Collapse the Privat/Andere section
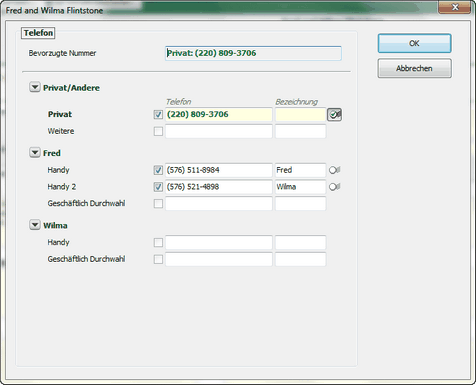This screenshot has width=476, height=385. point(35,87)
